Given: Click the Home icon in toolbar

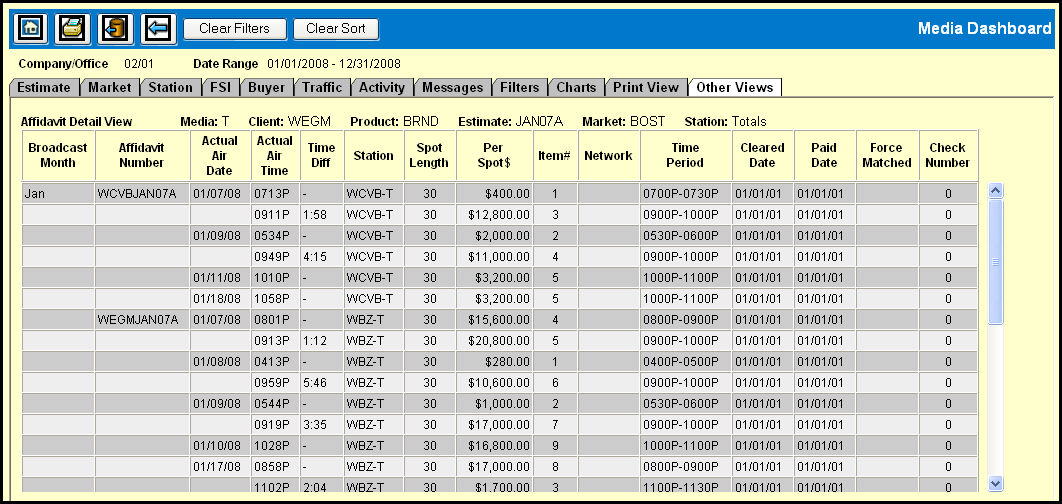Looking at the screenshot, I should click(x=29, y=29).
